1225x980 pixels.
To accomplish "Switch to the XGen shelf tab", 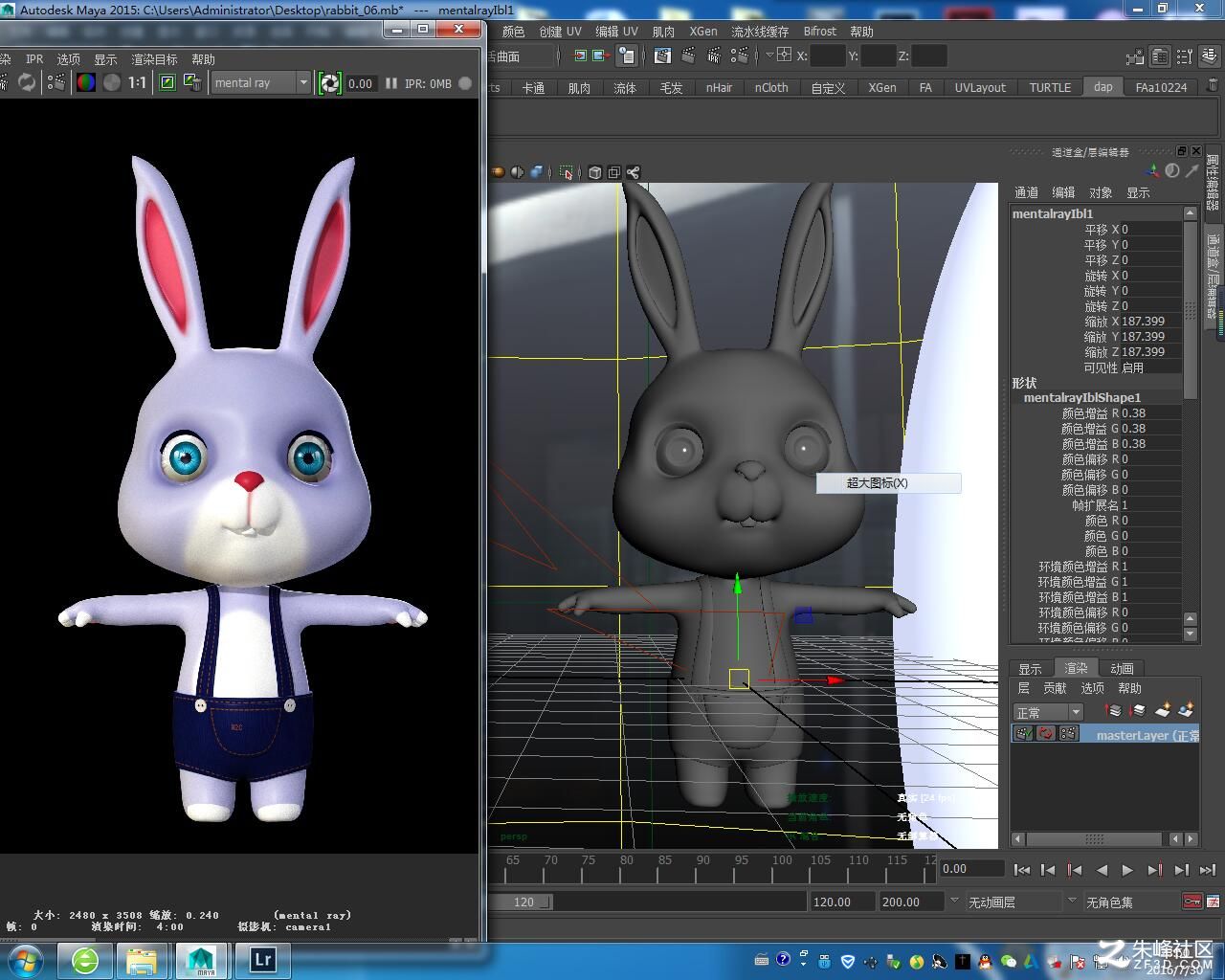I will pyautogui.click(x=882, y=87).
